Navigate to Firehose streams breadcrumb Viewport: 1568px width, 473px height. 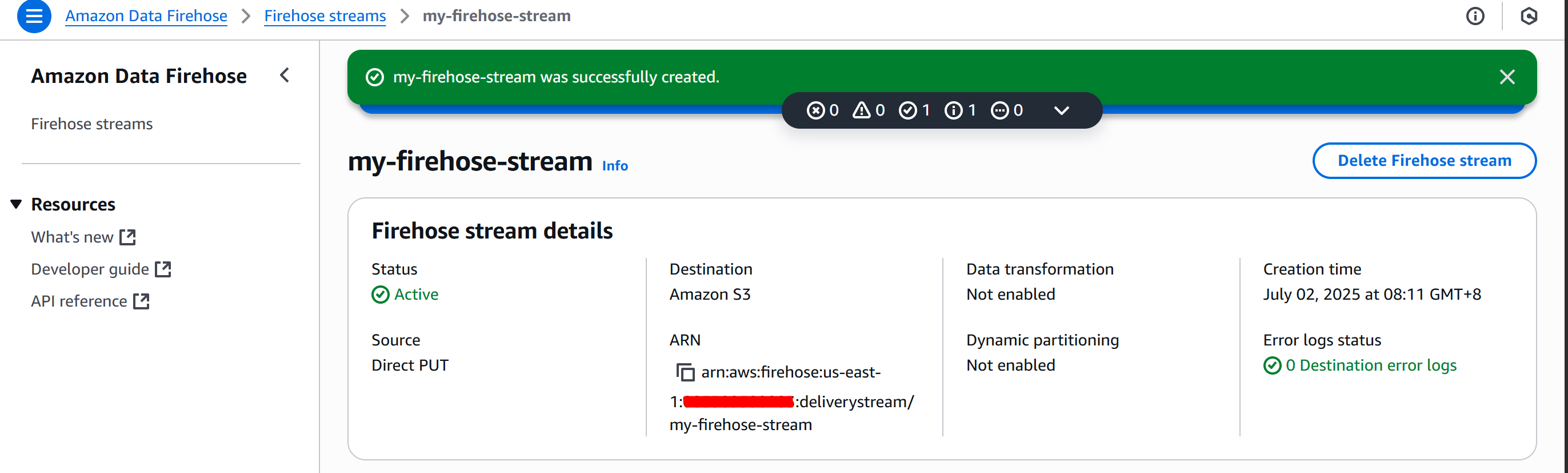pyautogui.click(x=325, y=16)
